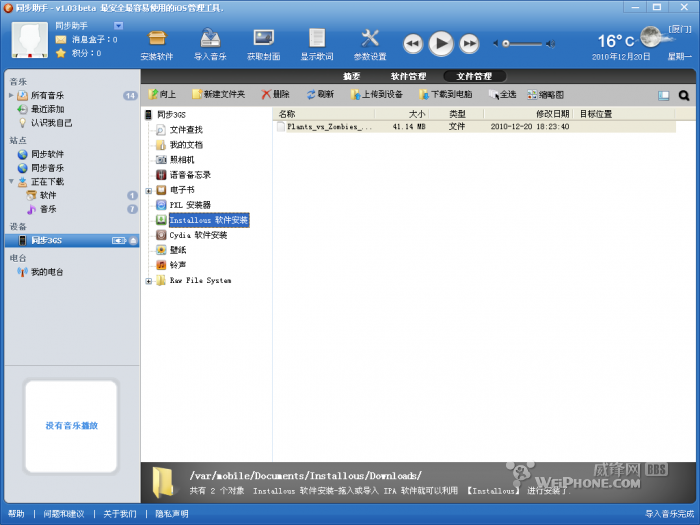Select 所有音乐 in the sidebar
Viewport: 700px width, 525px height.
47,95
